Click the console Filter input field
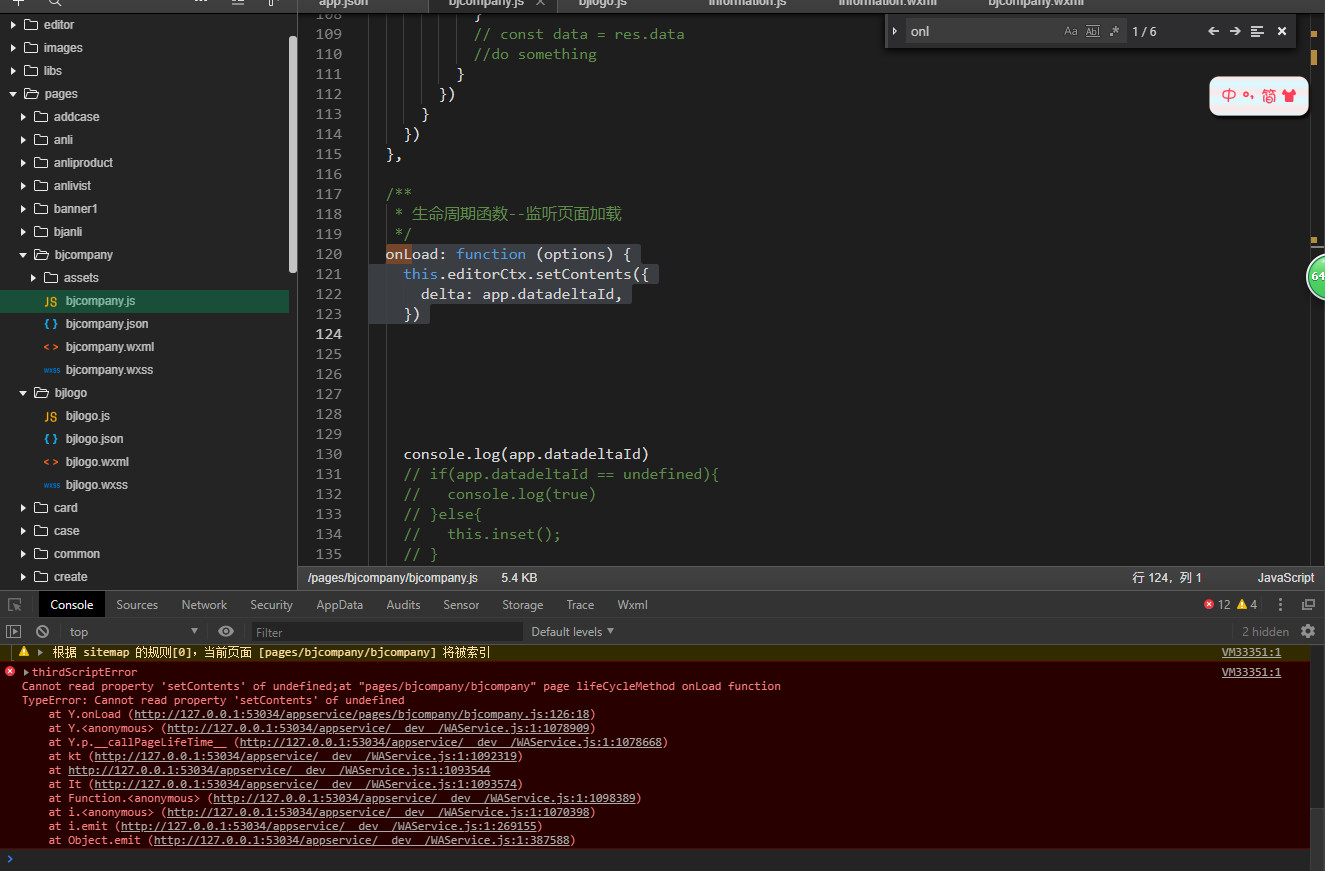Image resolution: width=1325 pixels, height=871 pixels. 385,632
